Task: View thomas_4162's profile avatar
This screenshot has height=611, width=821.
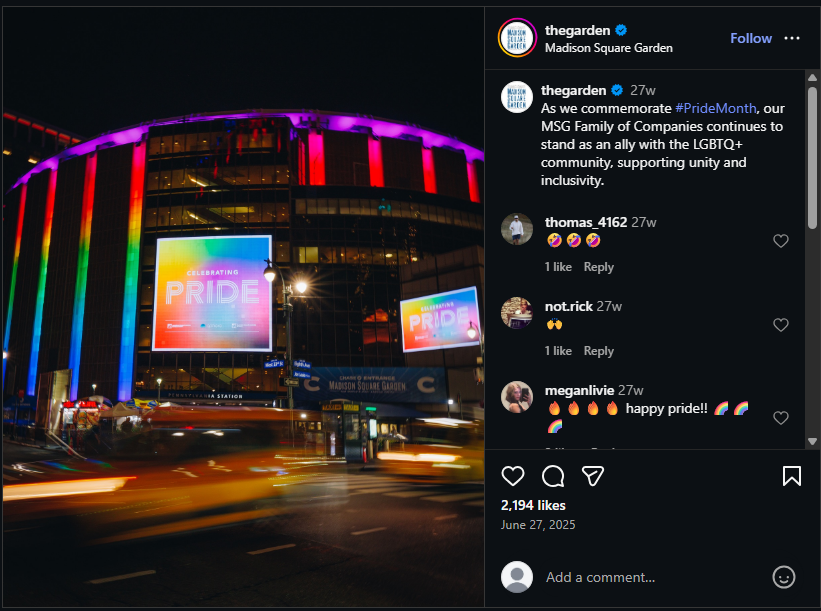Action: point(517,229)
